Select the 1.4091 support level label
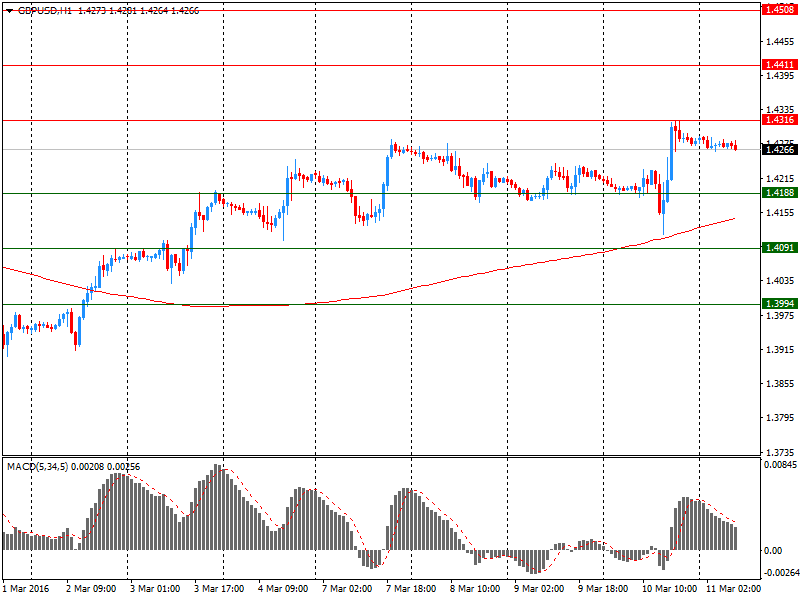Viewport: 800px width, 600px height. pos(780,248)
